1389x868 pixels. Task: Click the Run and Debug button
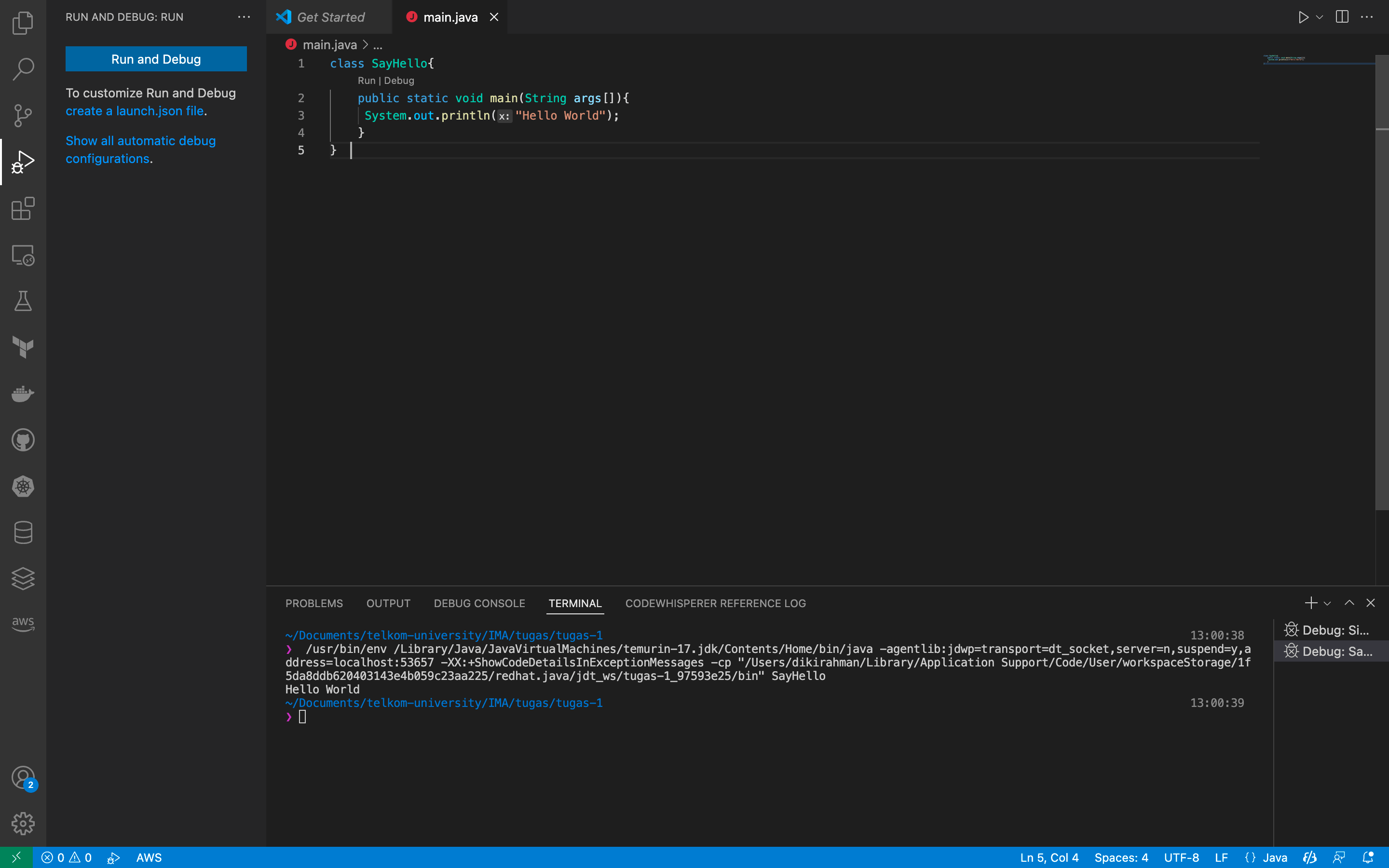156,58
